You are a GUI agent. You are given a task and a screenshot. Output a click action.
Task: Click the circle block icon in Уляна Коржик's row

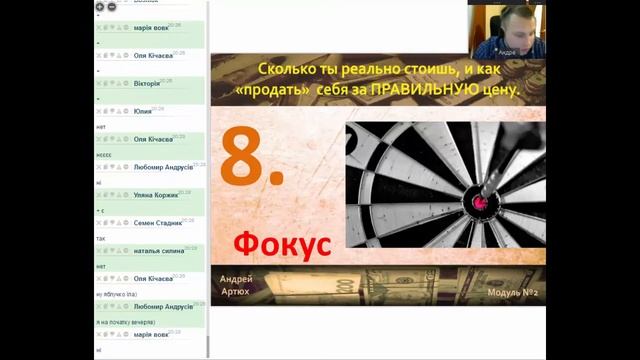[126, 195]
